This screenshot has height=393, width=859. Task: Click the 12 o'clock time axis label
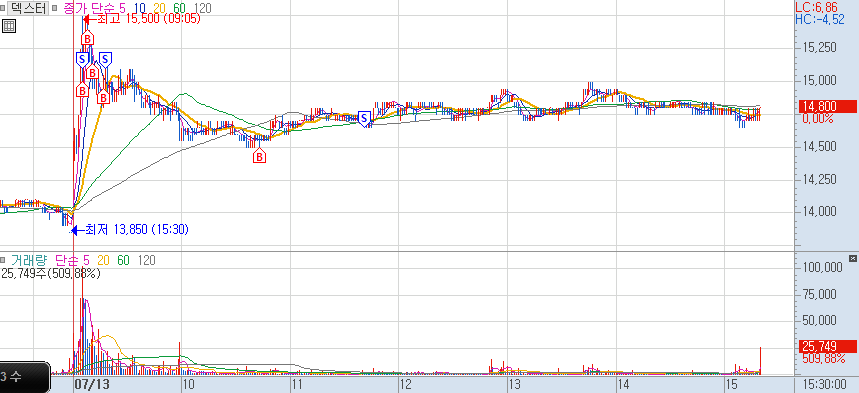coord(406,383)
